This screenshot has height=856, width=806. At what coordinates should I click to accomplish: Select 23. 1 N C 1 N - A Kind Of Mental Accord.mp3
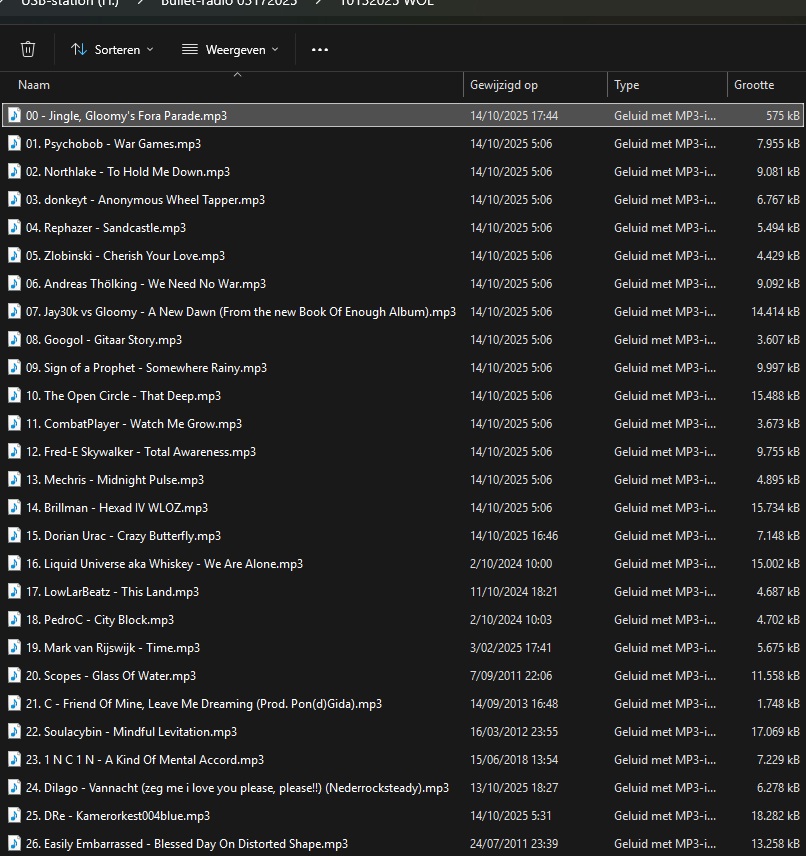[x=145, y=760]
